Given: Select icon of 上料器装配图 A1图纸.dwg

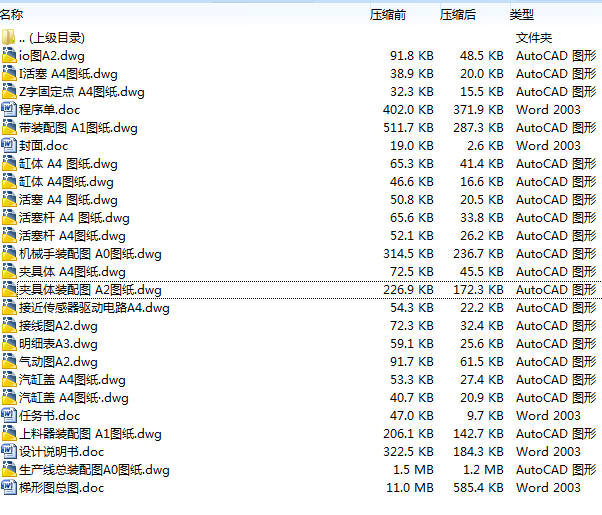Looking at the screenshot, I should click(9, 434).
